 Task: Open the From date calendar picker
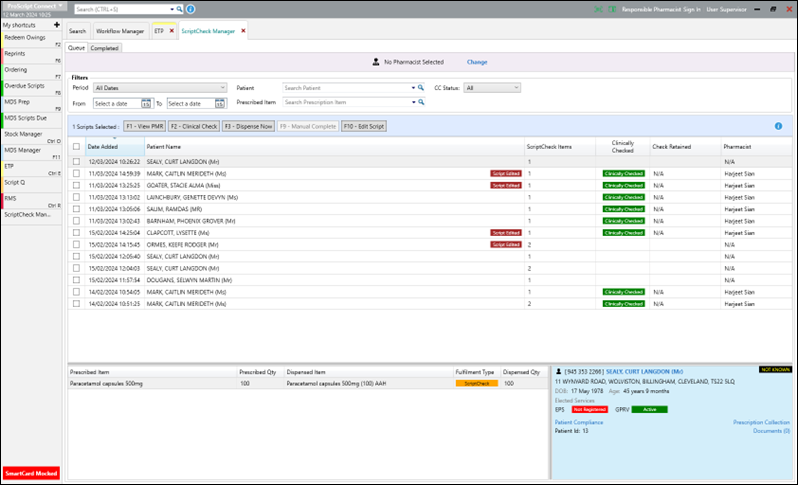(146, 103)
